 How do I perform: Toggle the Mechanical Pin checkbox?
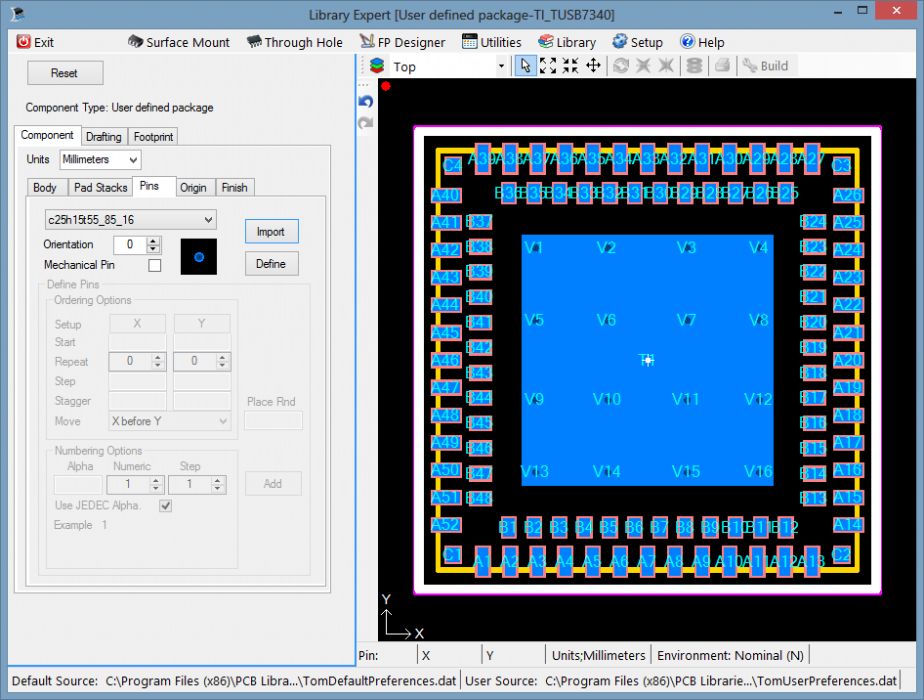point(155,265)
